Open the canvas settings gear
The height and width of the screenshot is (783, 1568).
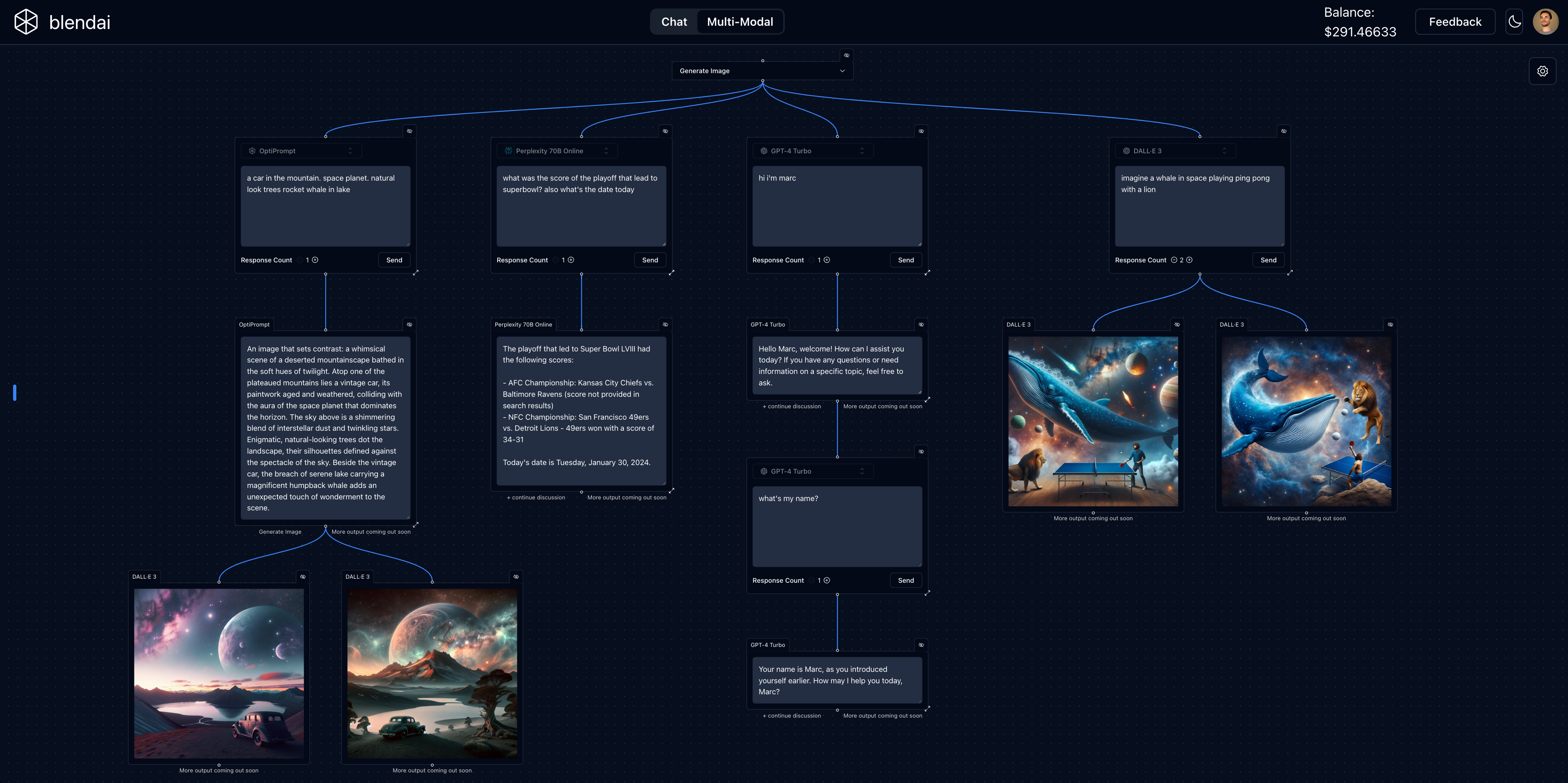[1542, 71]
